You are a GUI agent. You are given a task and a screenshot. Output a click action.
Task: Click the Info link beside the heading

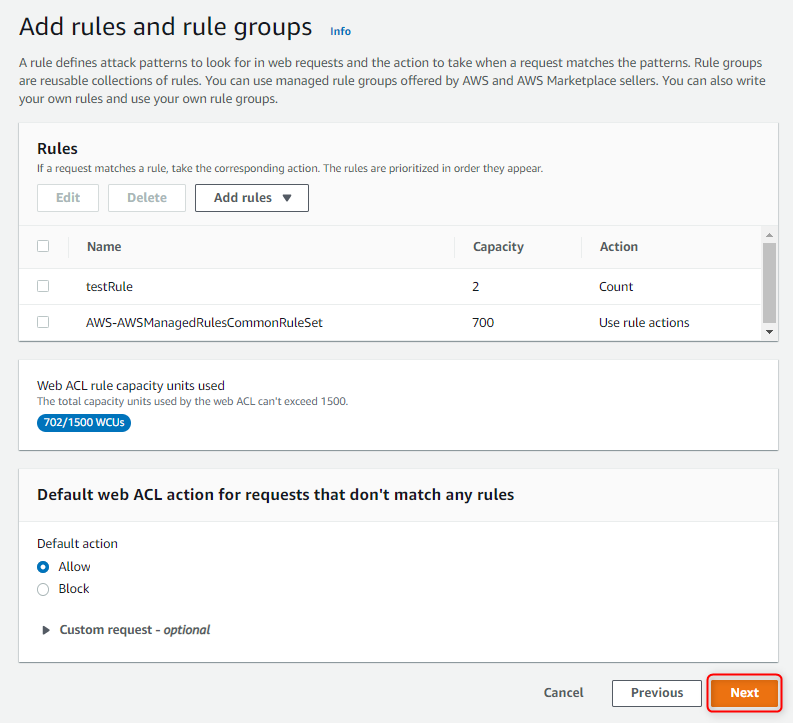[340, 31]
